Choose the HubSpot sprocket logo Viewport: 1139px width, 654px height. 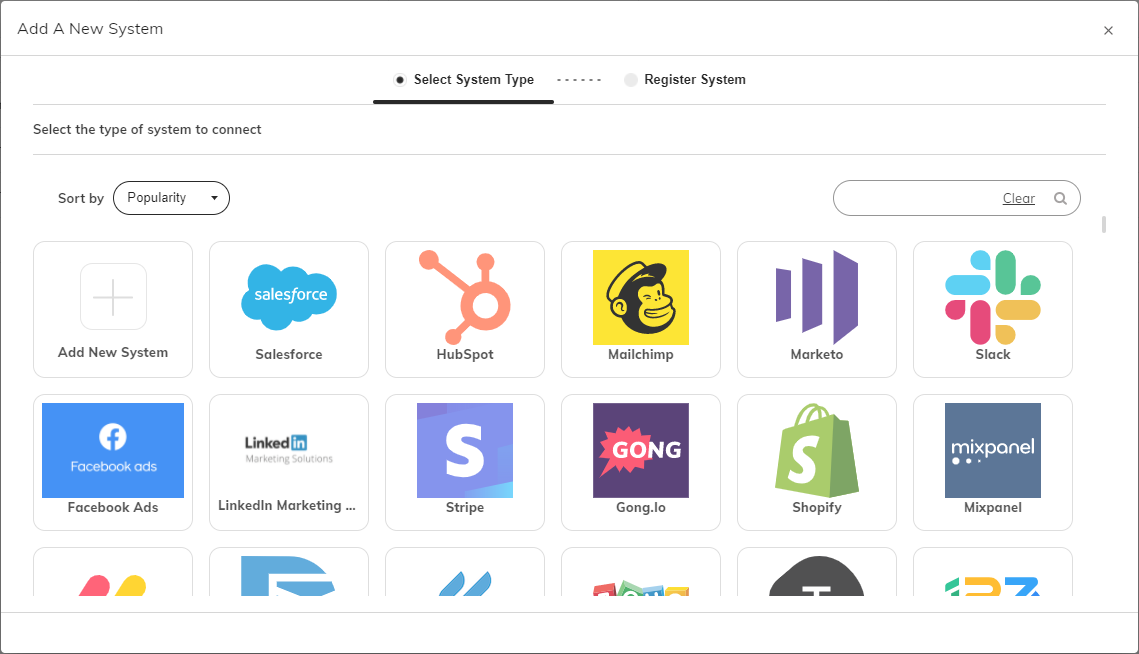(465, 297)
